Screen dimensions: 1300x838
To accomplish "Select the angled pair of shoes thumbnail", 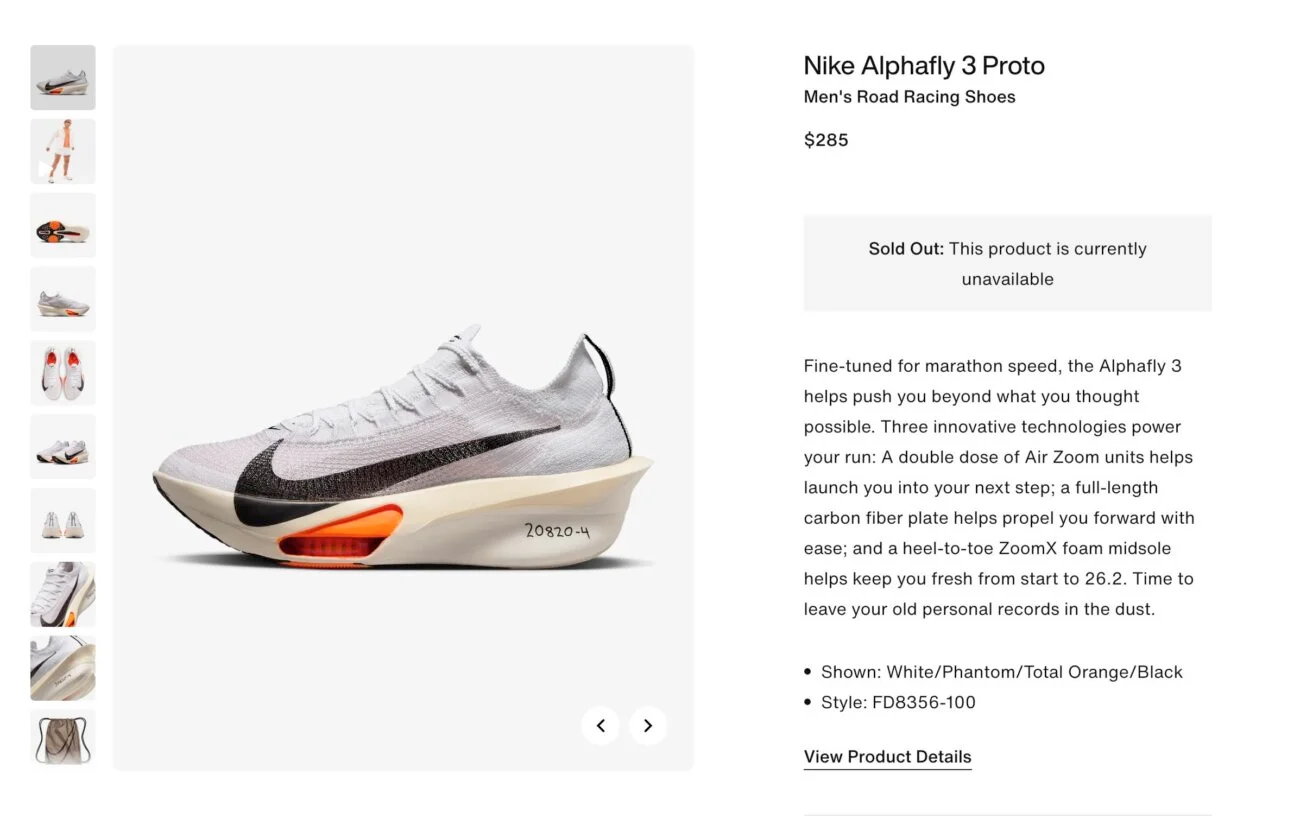I will [63, 447].
